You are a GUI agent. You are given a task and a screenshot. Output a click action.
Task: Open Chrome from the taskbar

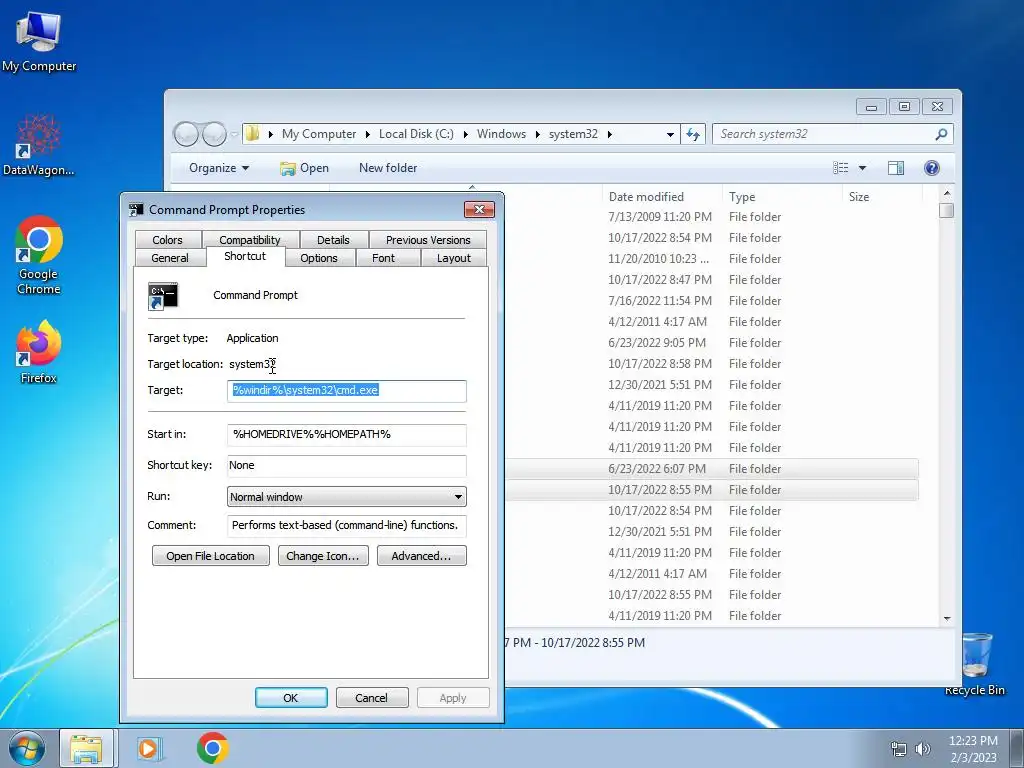coord(212,748)
